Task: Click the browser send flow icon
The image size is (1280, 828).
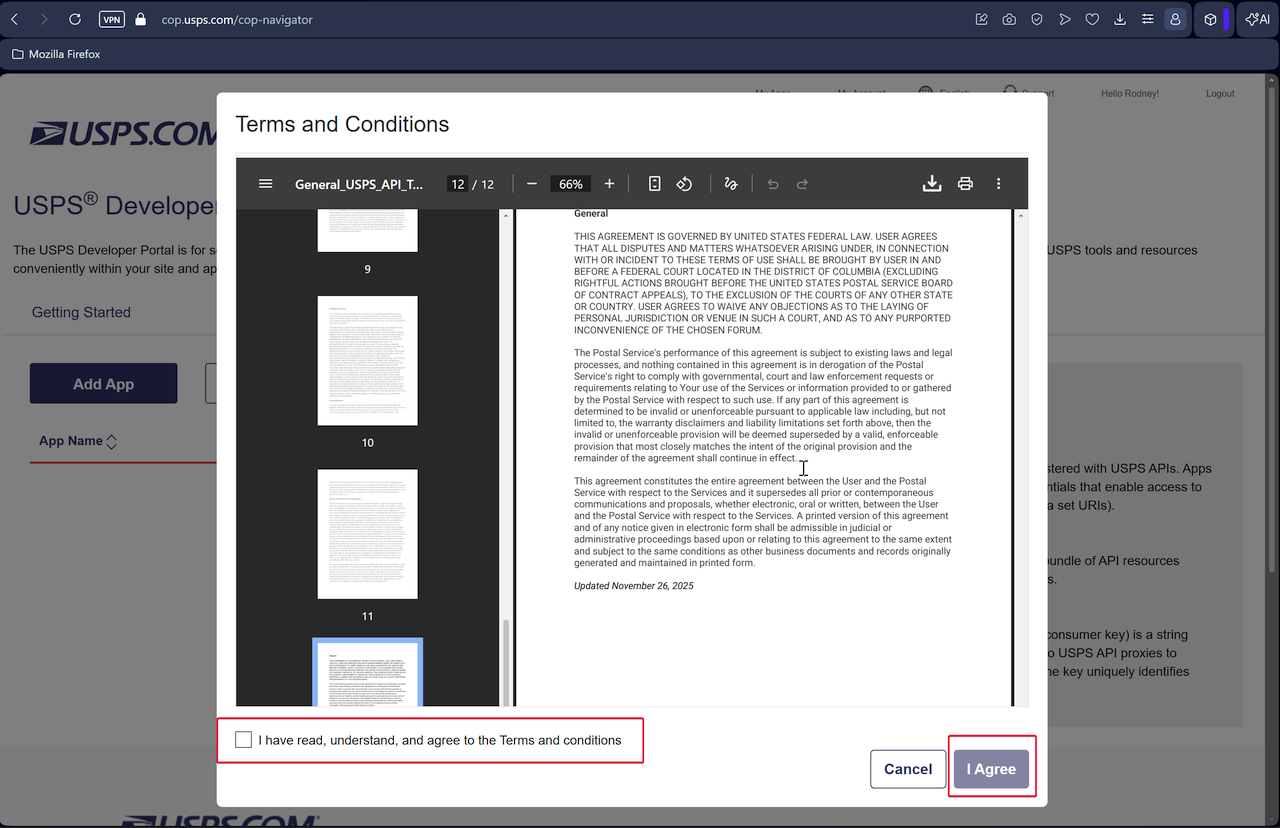Action: point(1065,19)
